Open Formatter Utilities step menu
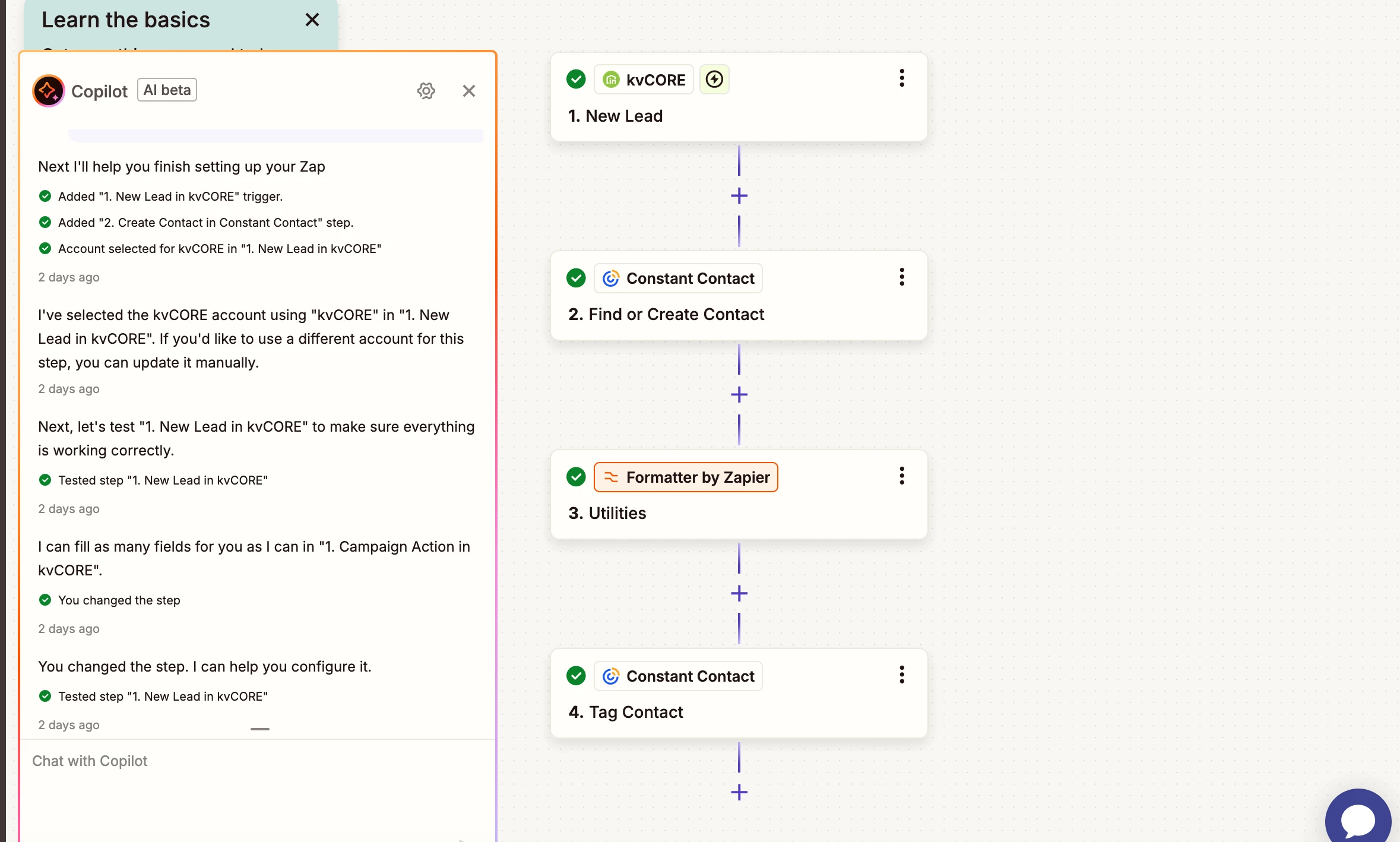 coord(902,476)
